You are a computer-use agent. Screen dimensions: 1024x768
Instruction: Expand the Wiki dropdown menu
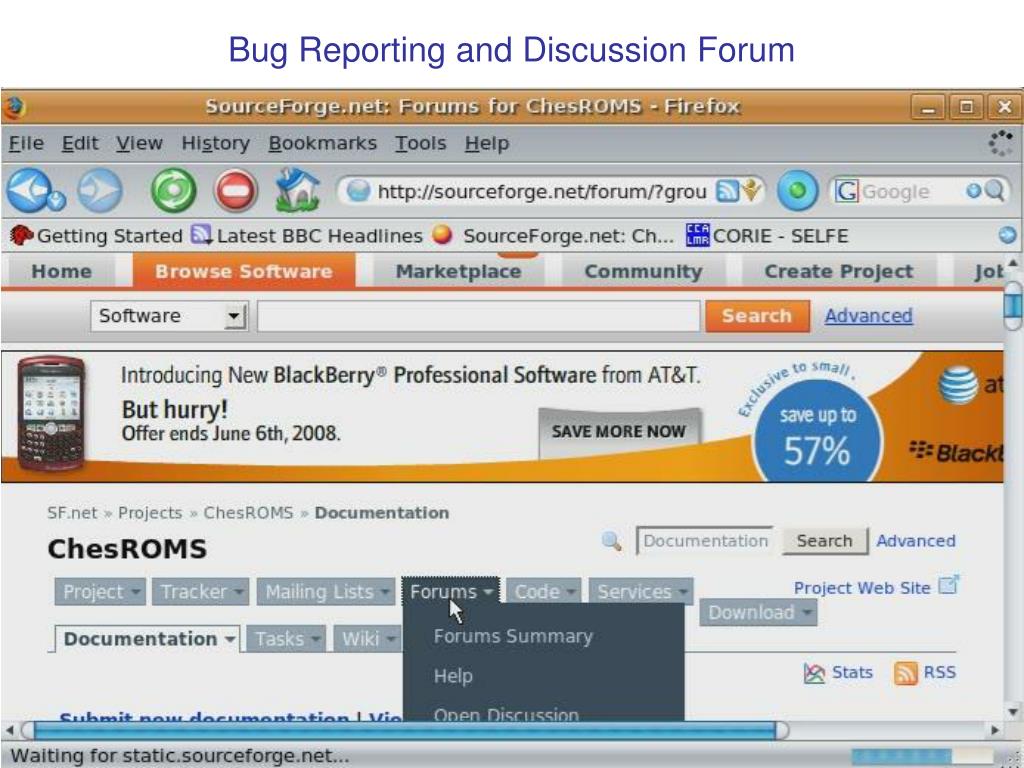[x=367, y=639]
